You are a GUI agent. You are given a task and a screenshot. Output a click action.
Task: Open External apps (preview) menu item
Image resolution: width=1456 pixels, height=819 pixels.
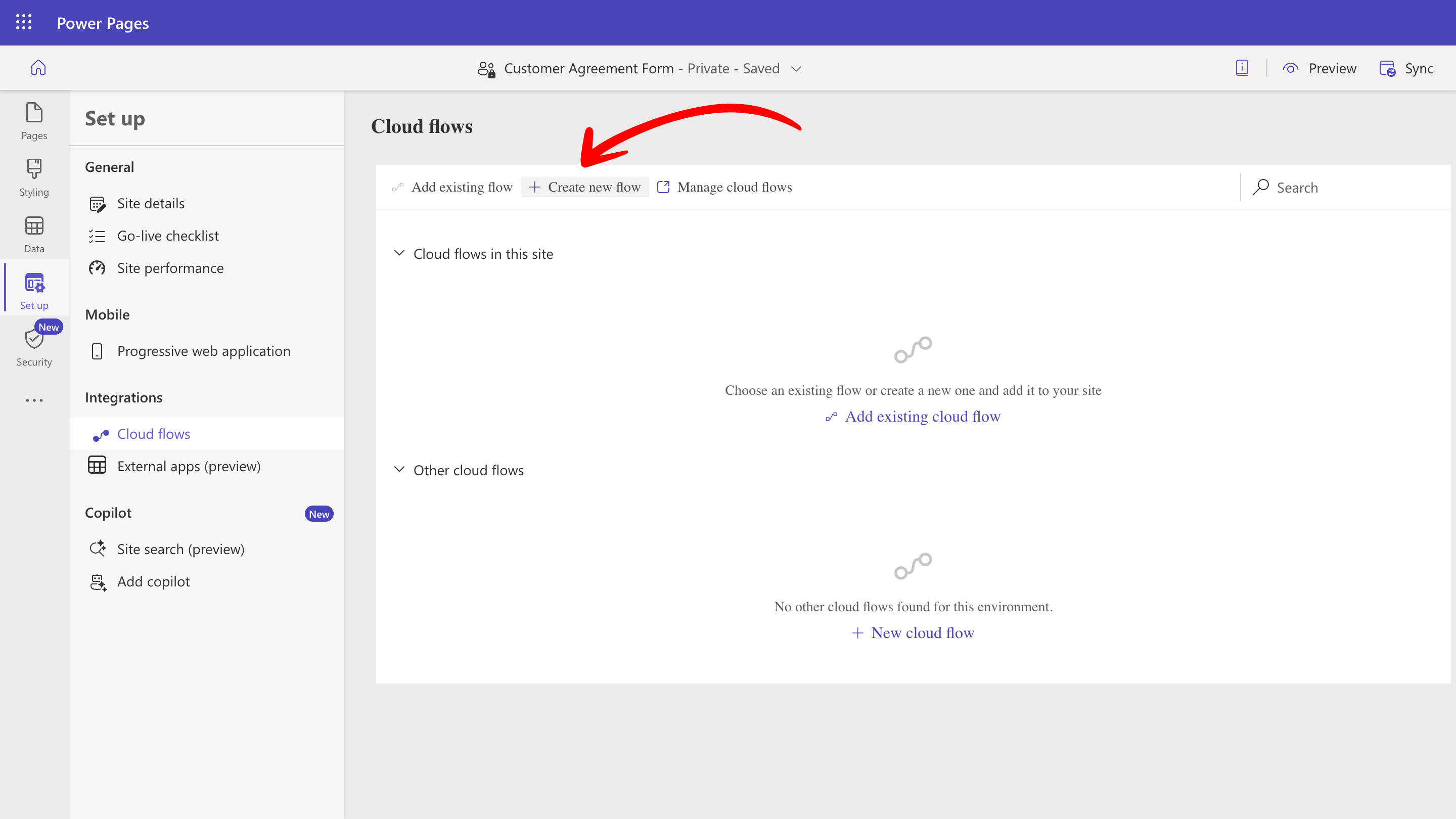188,466
